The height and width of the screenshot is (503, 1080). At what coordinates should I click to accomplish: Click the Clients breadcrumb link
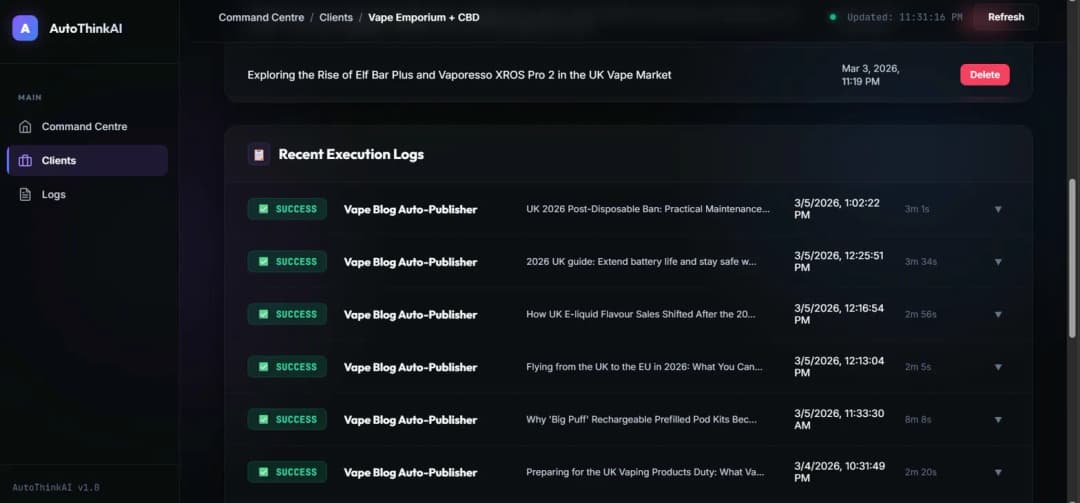[x=336, y=17]
